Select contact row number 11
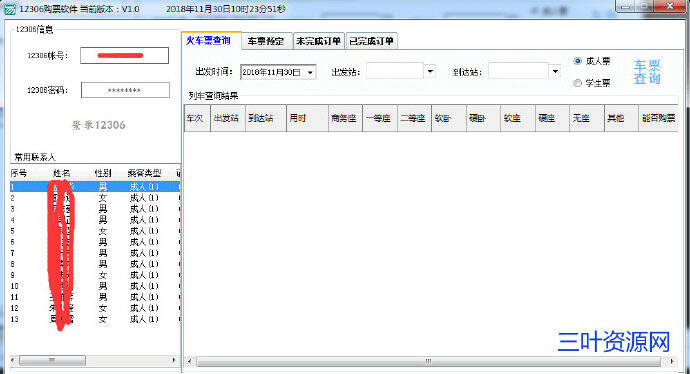The height and width of the screenshot is (374, 690). coord(95,297)
